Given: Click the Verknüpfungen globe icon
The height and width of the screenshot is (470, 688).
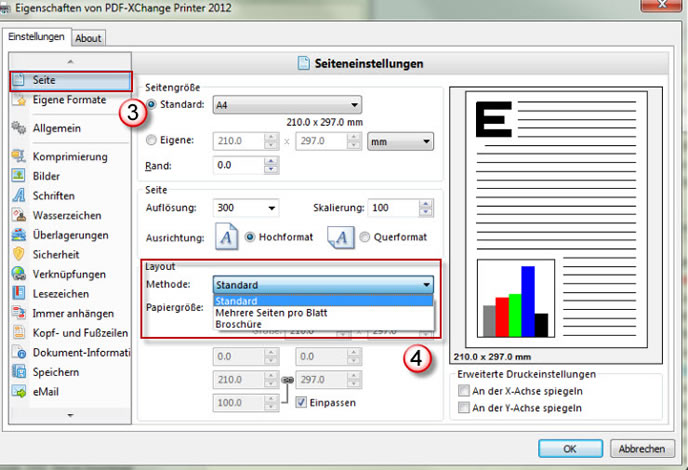Looking at the screenshot, I should tap(19, 274).
